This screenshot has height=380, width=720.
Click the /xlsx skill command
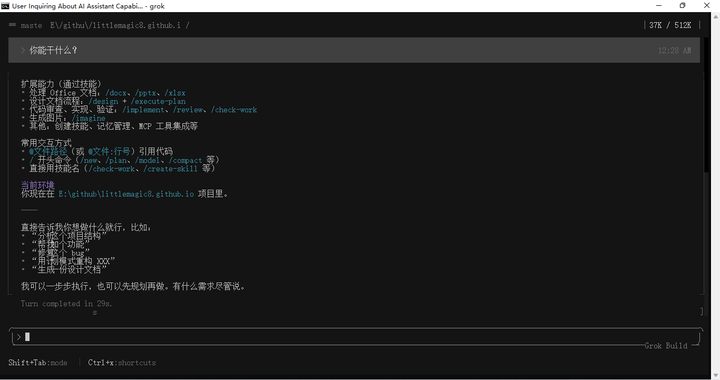[x=175, y=93]
